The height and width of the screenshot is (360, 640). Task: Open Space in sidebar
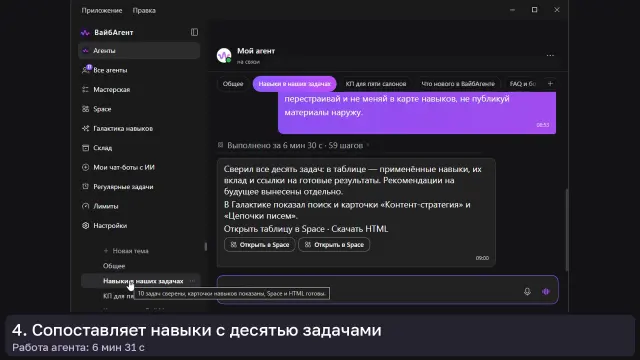[x=139, y=109]
